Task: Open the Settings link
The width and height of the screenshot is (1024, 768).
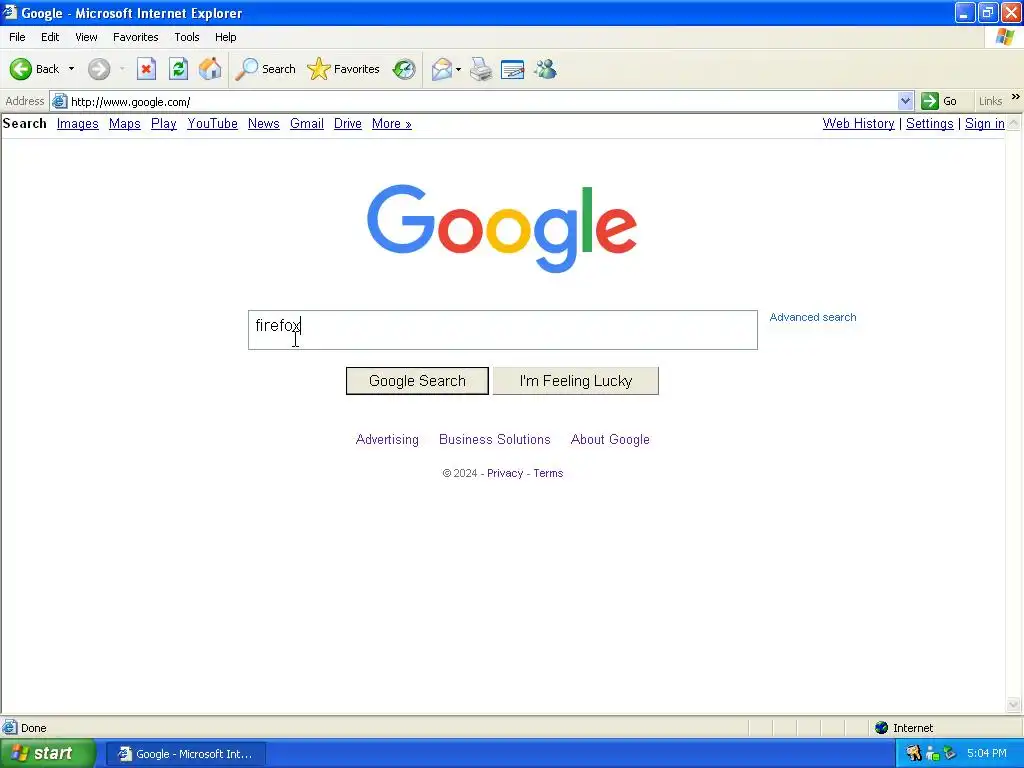Action: (929, 124)
